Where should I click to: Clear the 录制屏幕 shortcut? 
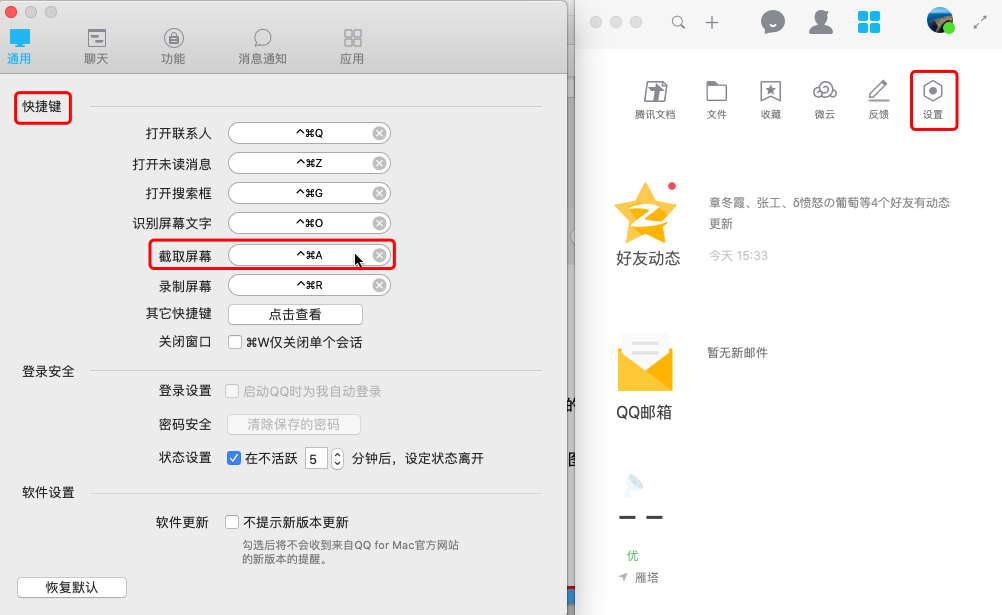coord(380,285)
